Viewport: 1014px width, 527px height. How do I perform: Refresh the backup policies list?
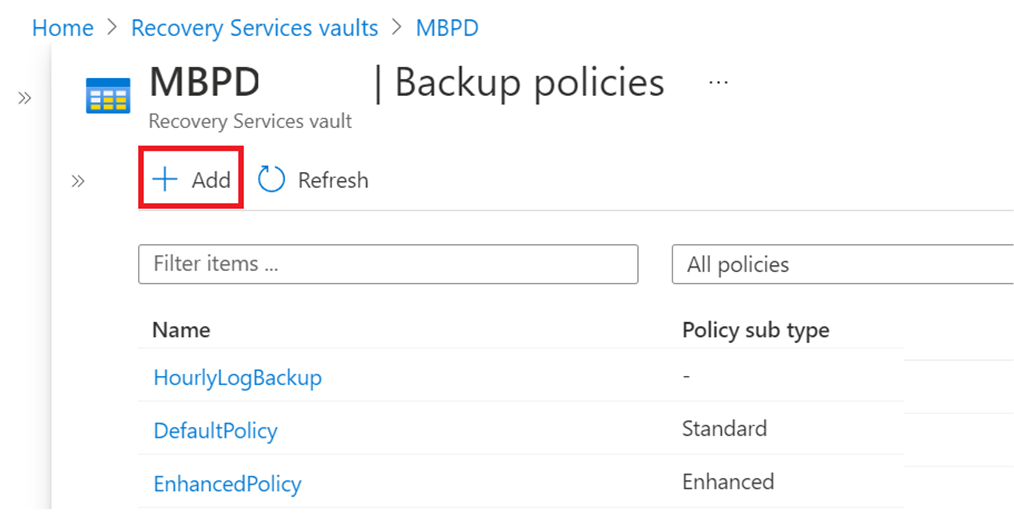(313, 180)
